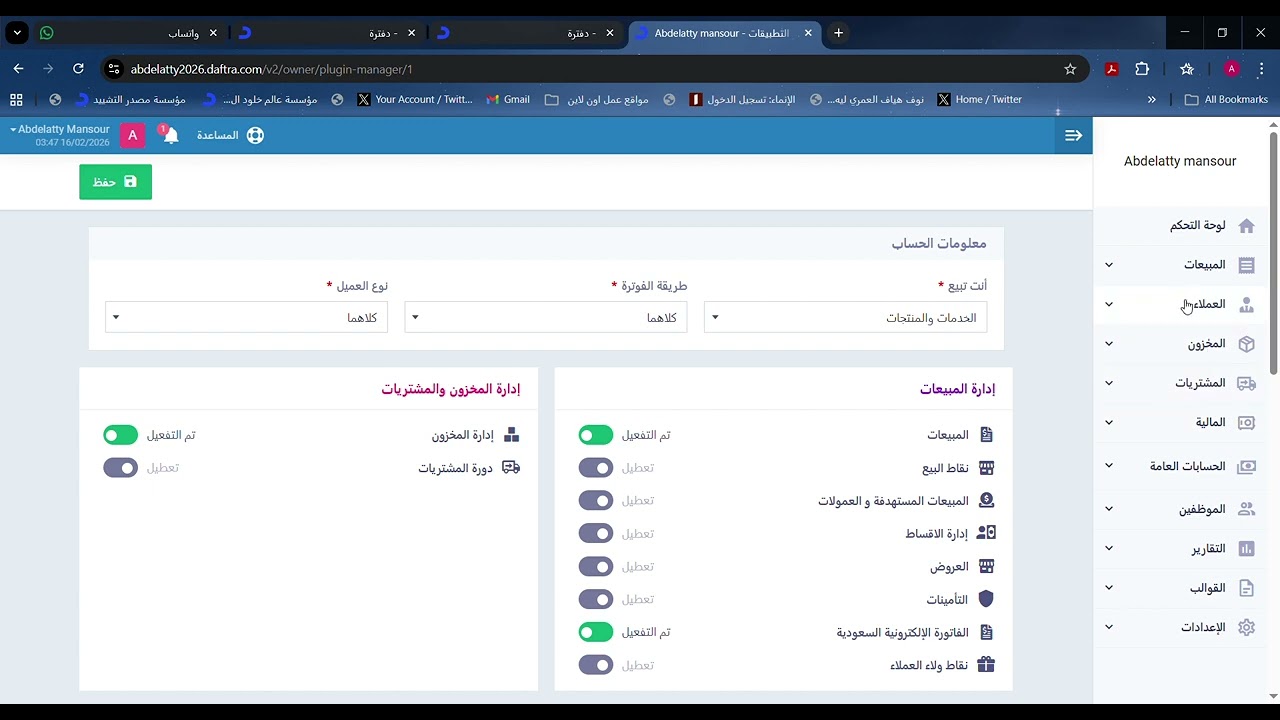
Task: Click the green حفظ save button
Action: coord(116,182)
